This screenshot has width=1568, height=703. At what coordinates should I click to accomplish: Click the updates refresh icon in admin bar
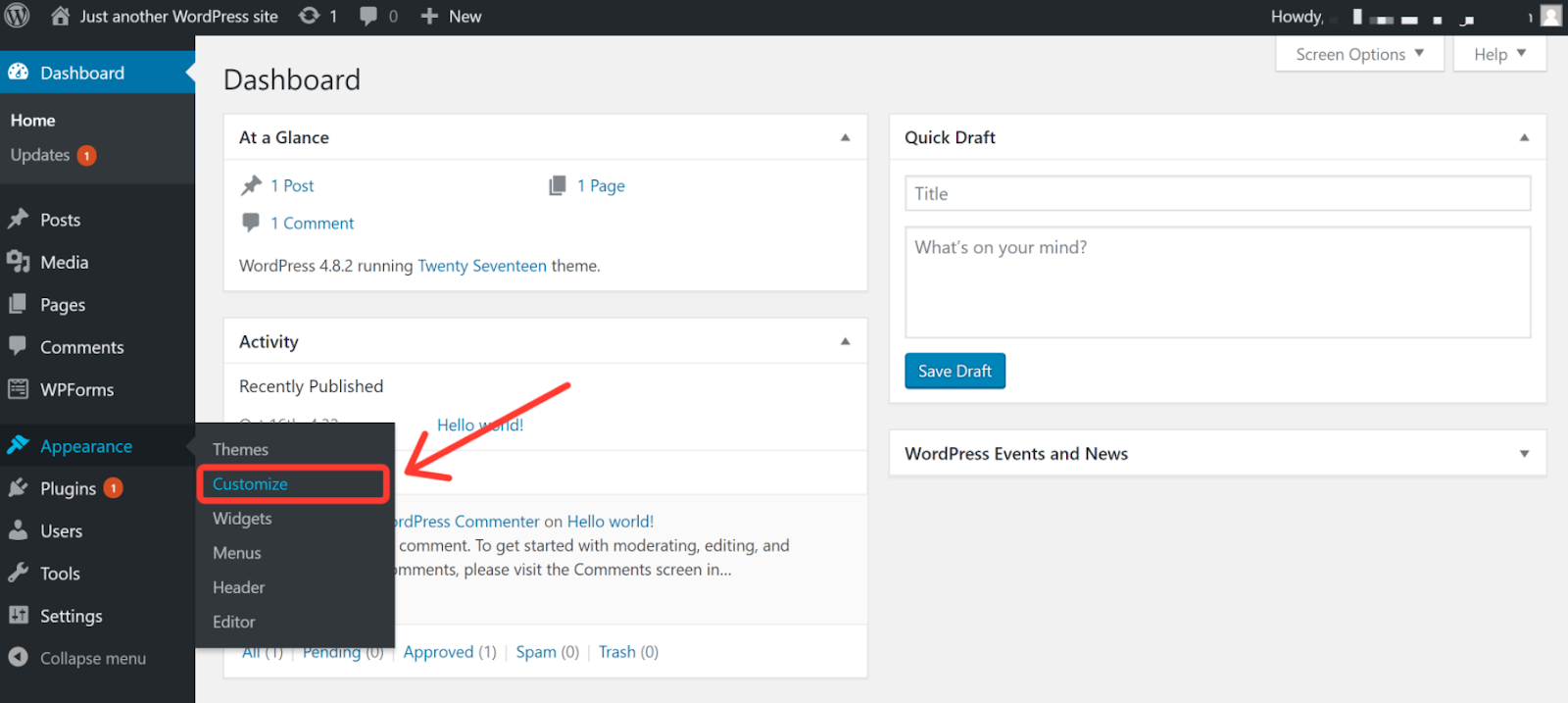pyautogui.click(x=310, y=16)
